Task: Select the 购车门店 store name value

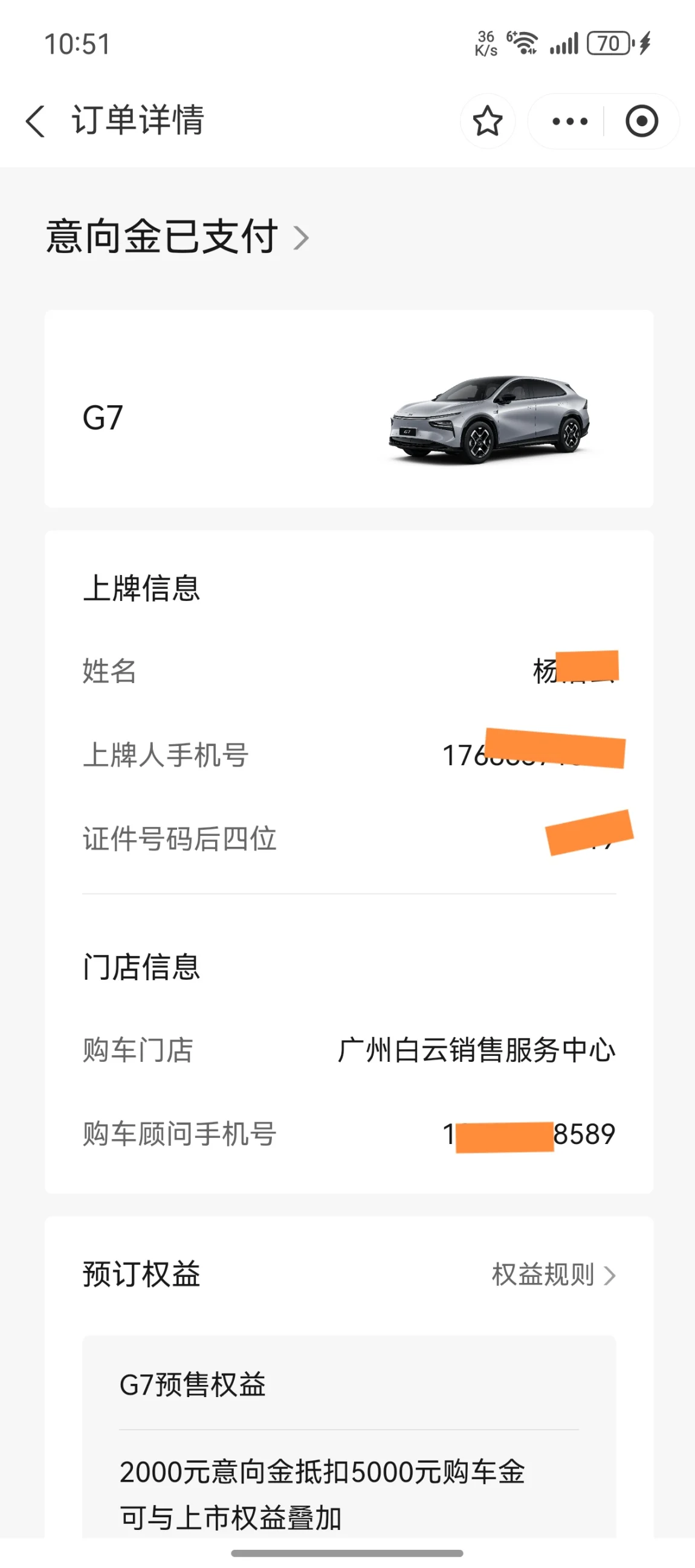Action: click(476, 1050)
